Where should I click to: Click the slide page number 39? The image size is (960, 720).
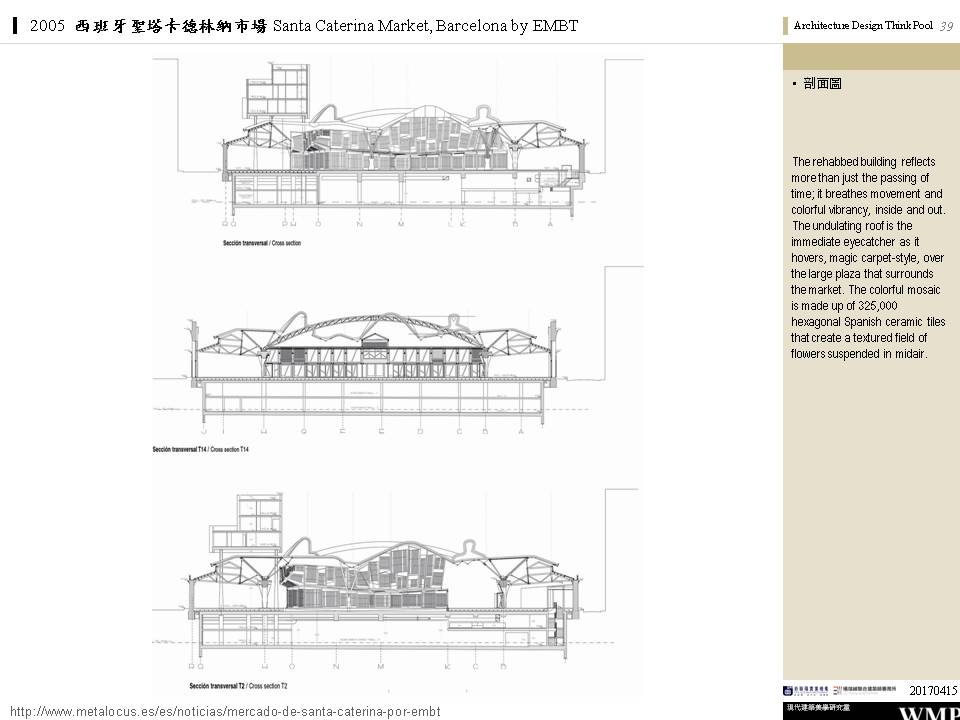coord(946,26)
